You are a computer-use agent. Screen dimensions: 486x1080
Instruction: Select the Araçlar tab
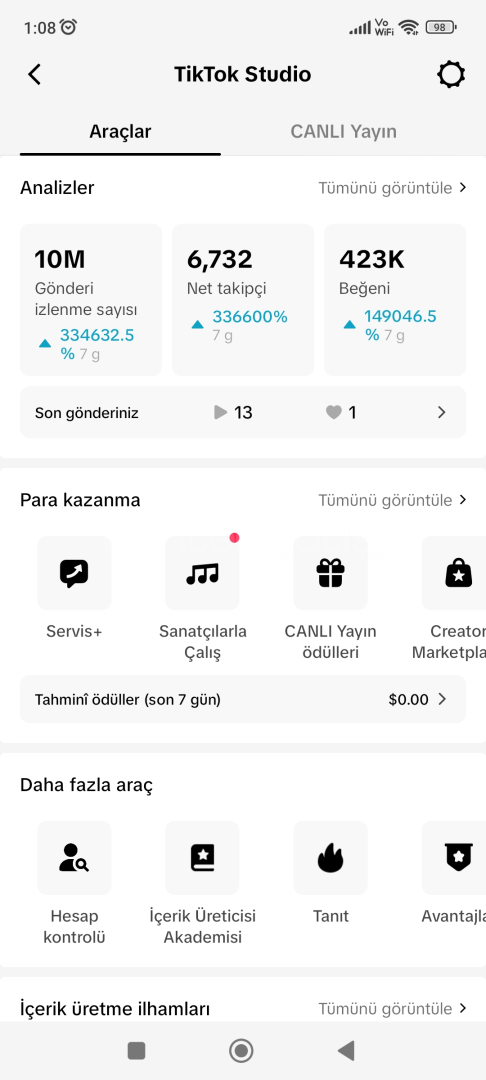click(x=120, y=132)
